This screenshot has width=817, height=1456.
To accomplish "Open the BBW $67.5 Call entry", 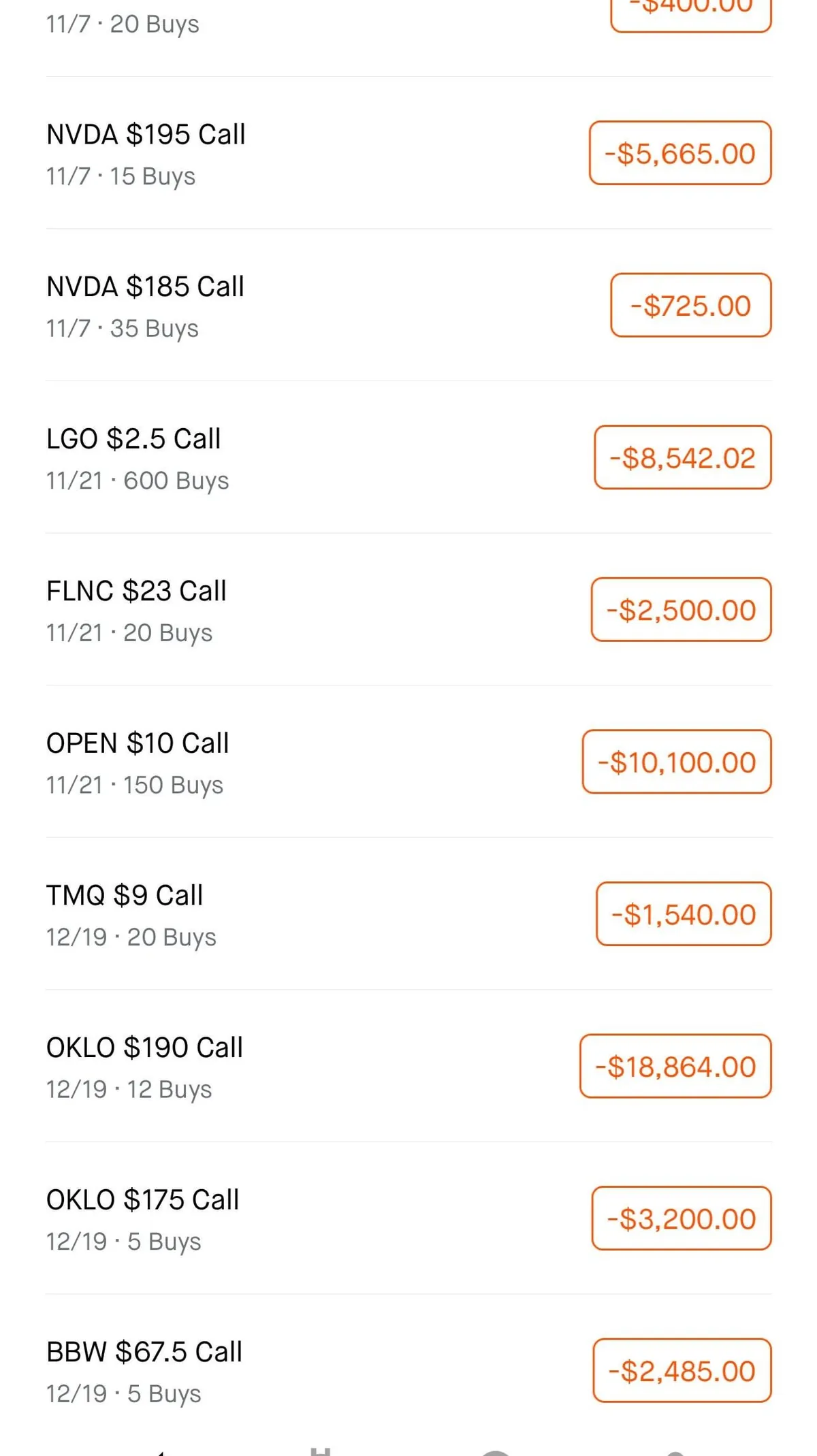I will pos(144,1370).
